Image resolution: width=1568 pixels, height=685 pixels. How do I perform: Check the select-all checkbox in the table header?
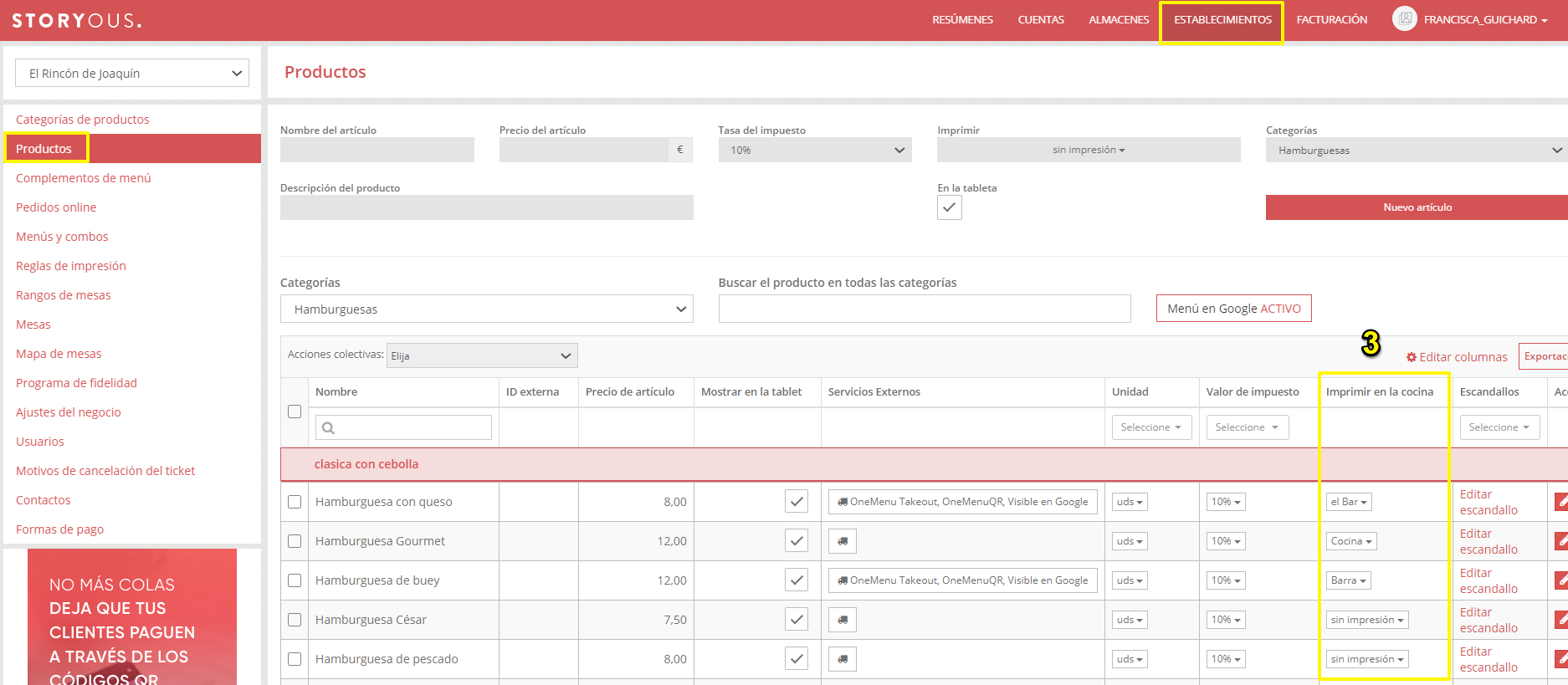coord(295,412)
